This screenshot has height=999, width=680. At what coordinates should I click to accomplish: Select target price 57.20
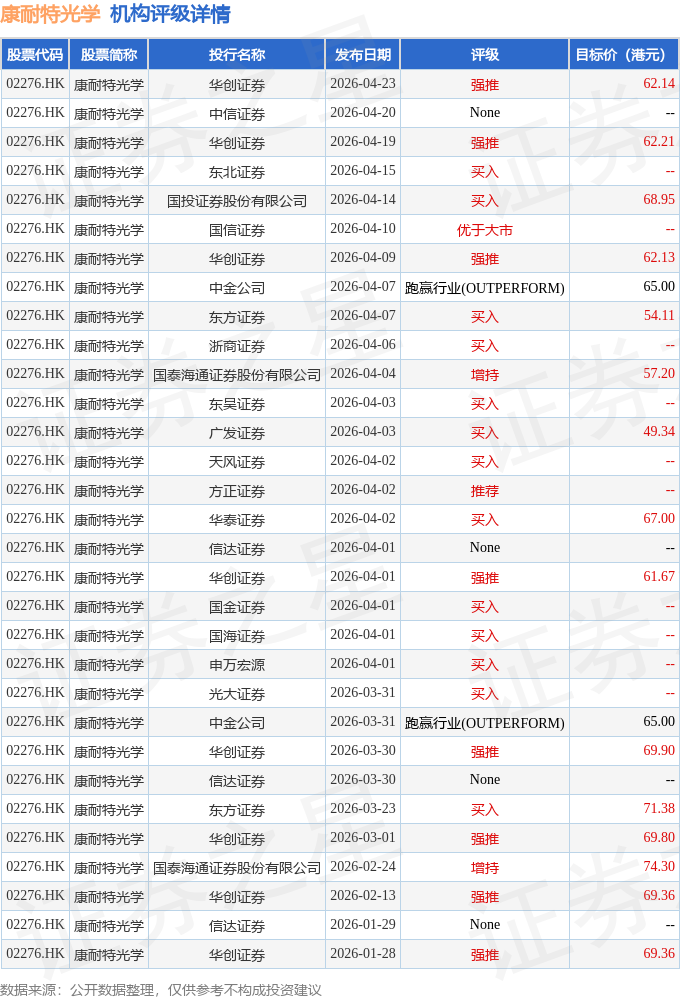point(659,373)
